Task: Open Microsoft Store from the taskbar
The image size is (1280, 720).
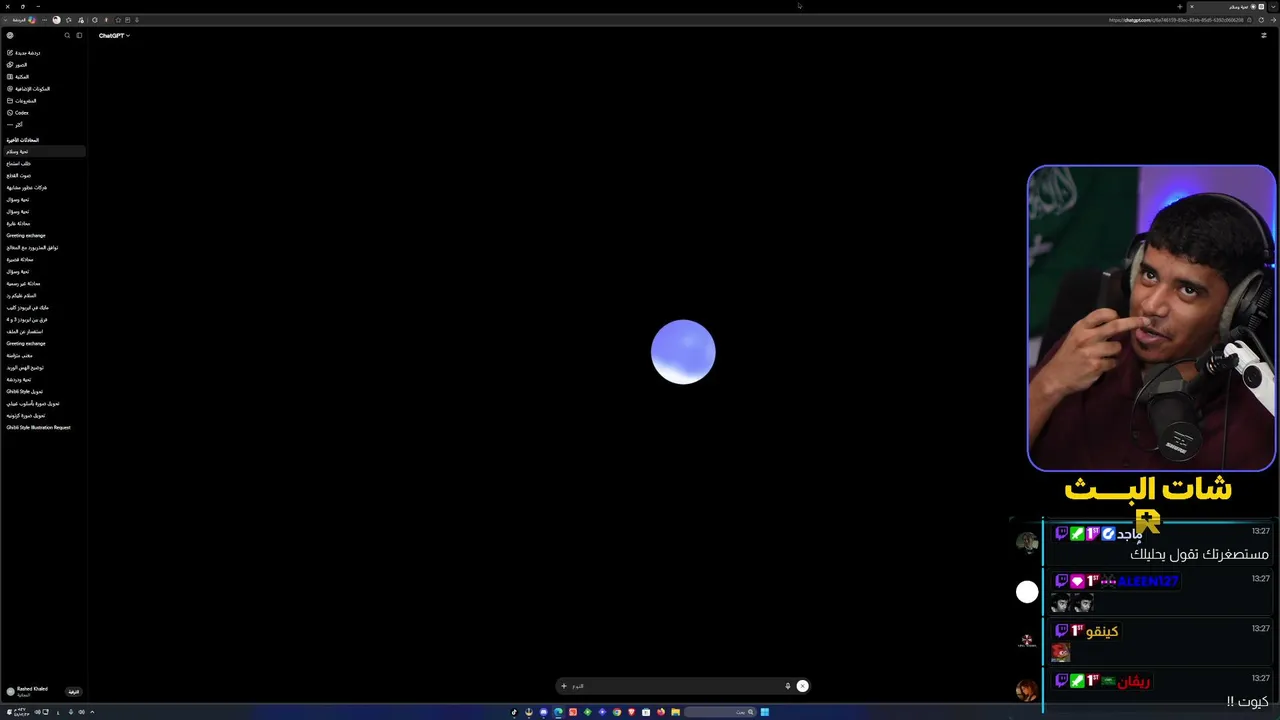Action: 646,712
